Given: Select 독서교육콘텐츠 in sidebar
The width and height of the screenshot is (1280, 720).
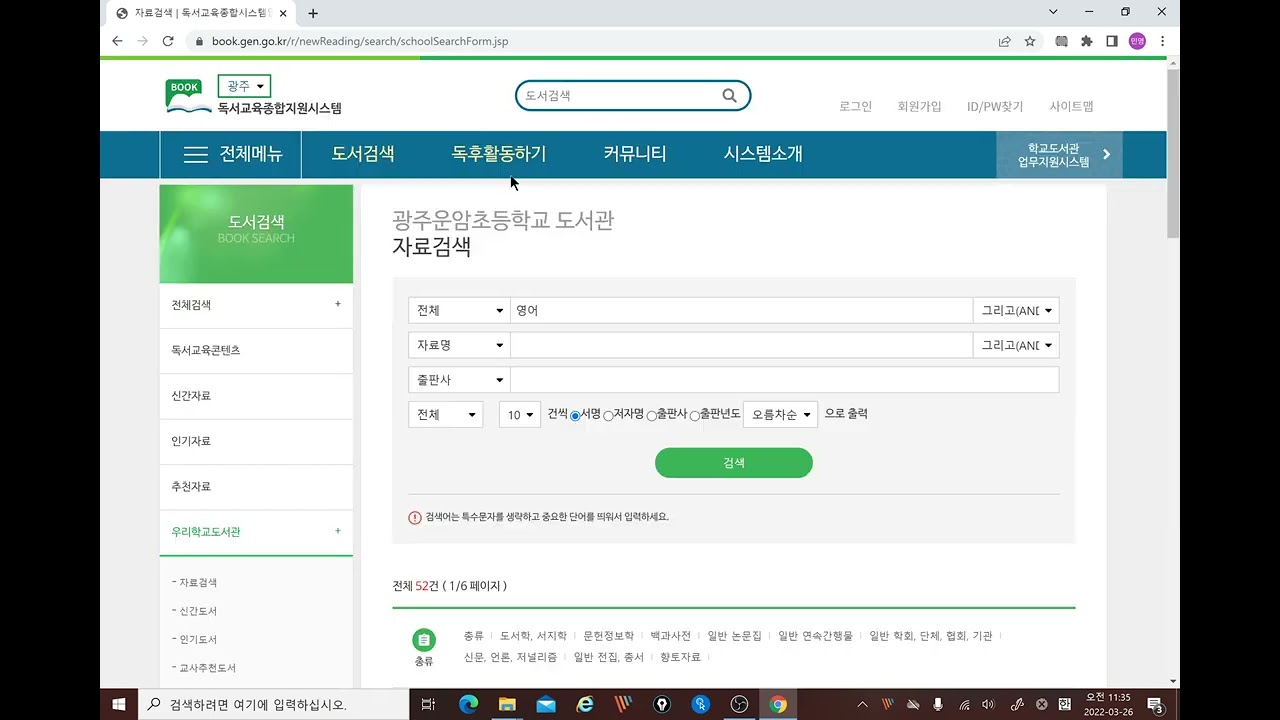Looking at the screenshot, I should click(256, 350).
